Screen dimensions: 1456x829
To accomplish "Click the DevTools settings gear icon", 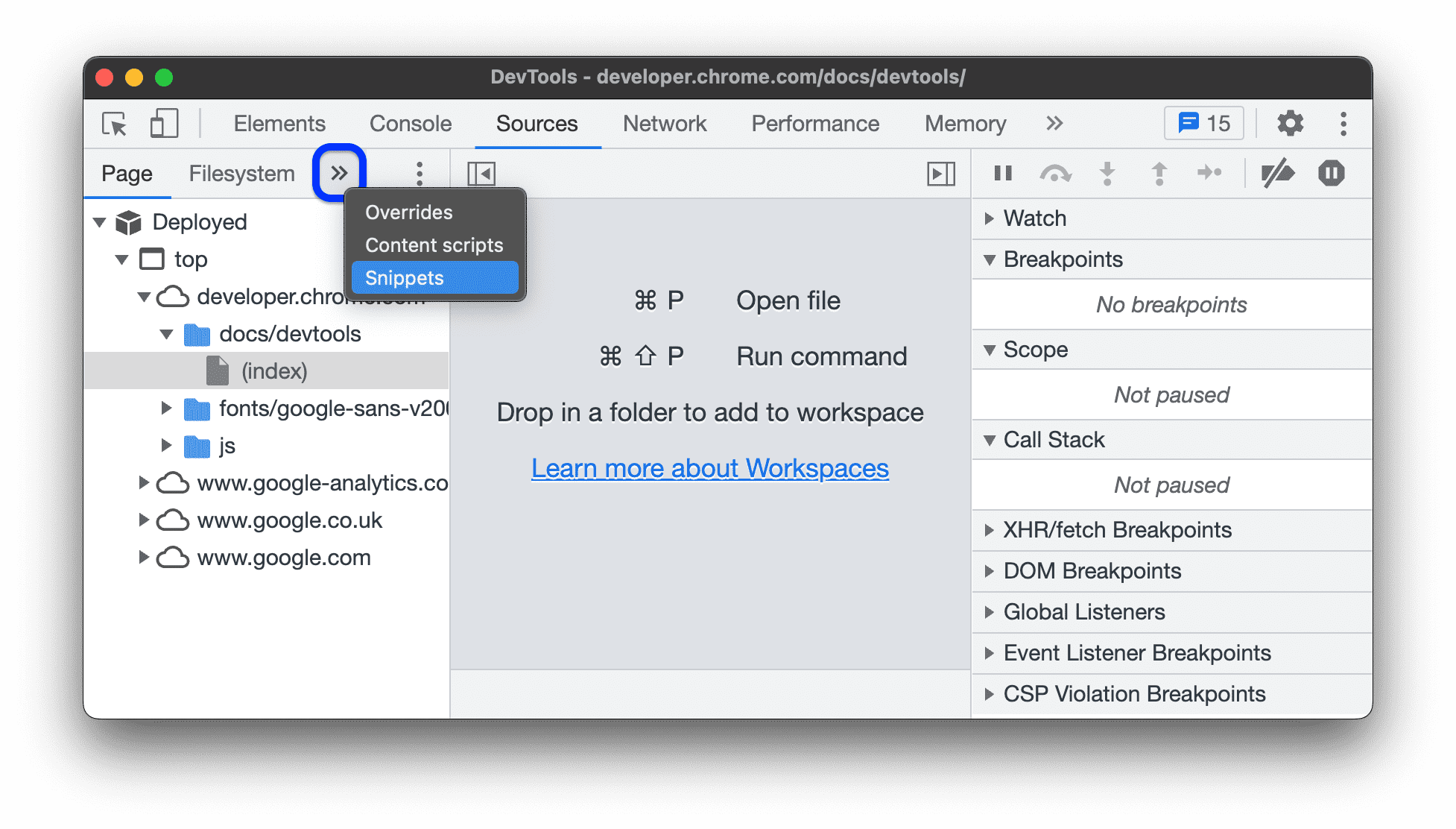I will click(1293, 122).
